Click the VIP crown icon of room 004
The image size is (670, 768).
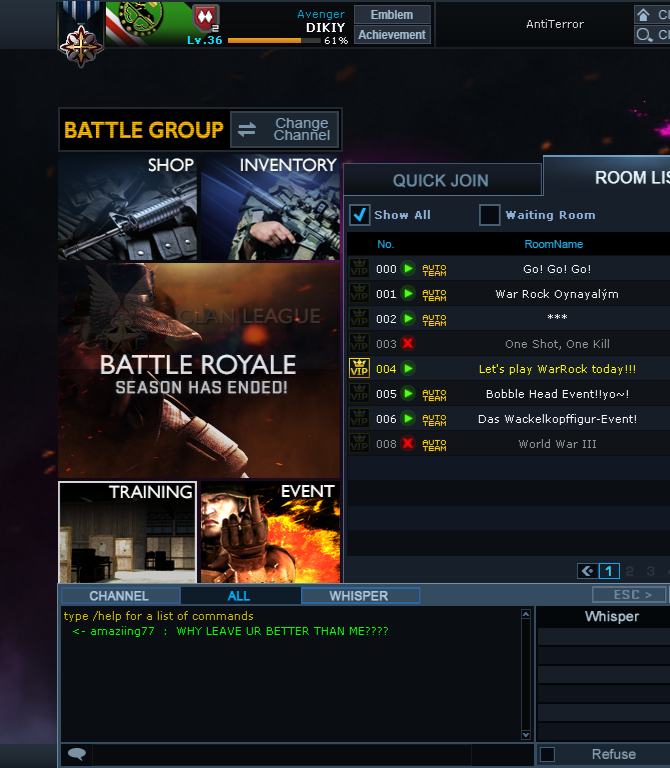(x=359, y=368)
